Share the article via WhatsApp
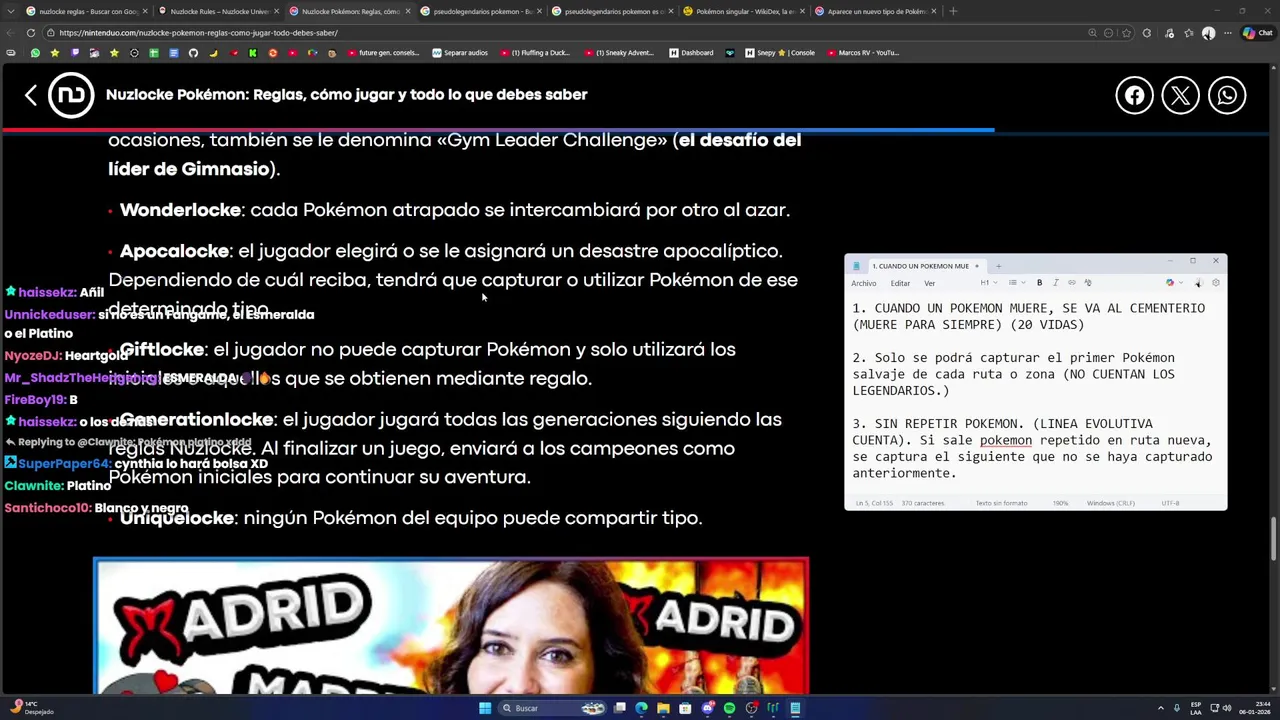The width and height of the screenshot is (1280, 720). click(1227, 95)
